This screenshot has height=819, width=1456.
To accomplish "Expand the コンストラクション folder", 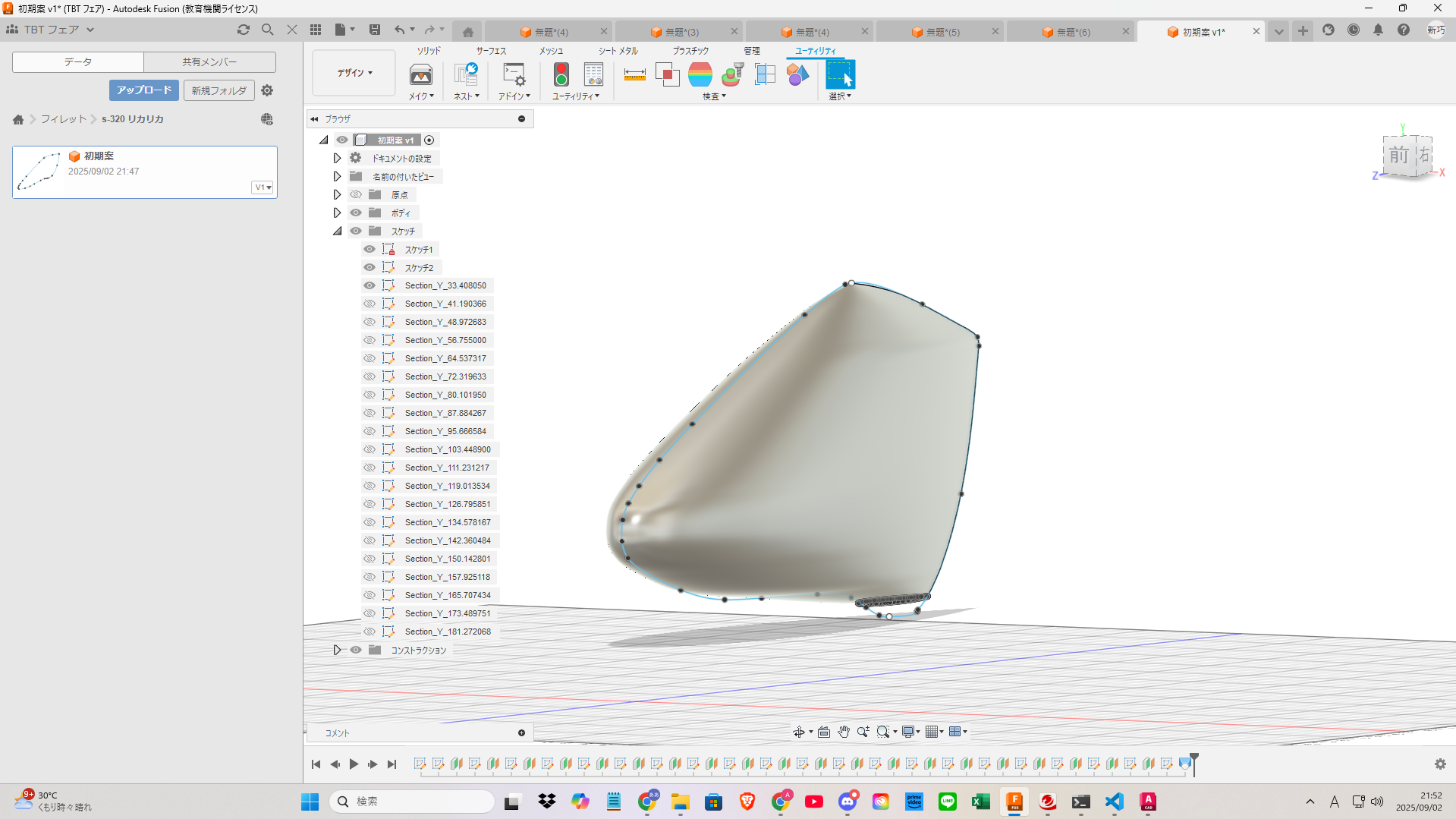I will pos(338,650).
